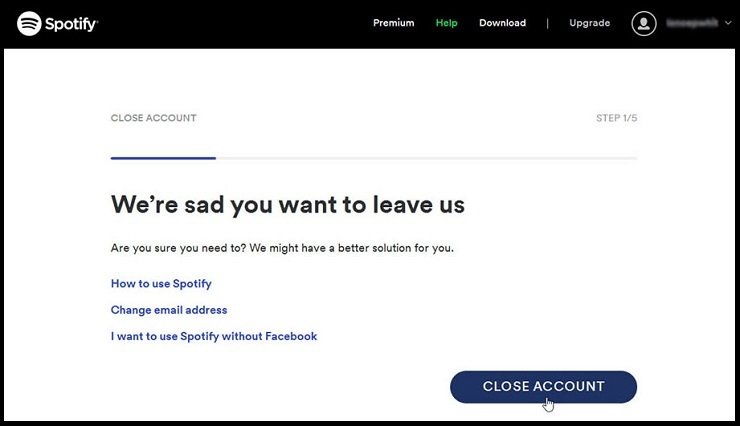740x426 pixels.
Task: Click the grey CLOSE ACCOUNT section label
Action: pyautogui.click(x=153, y=118)
